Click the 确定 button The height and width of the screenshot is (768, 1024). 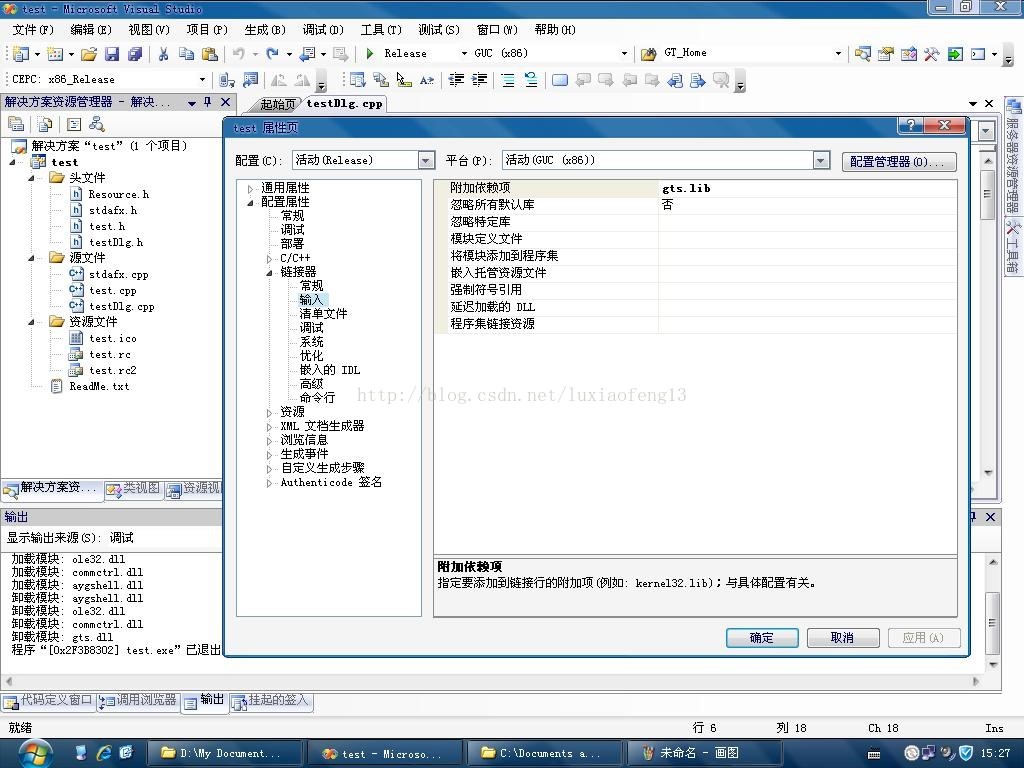[761, 637]
